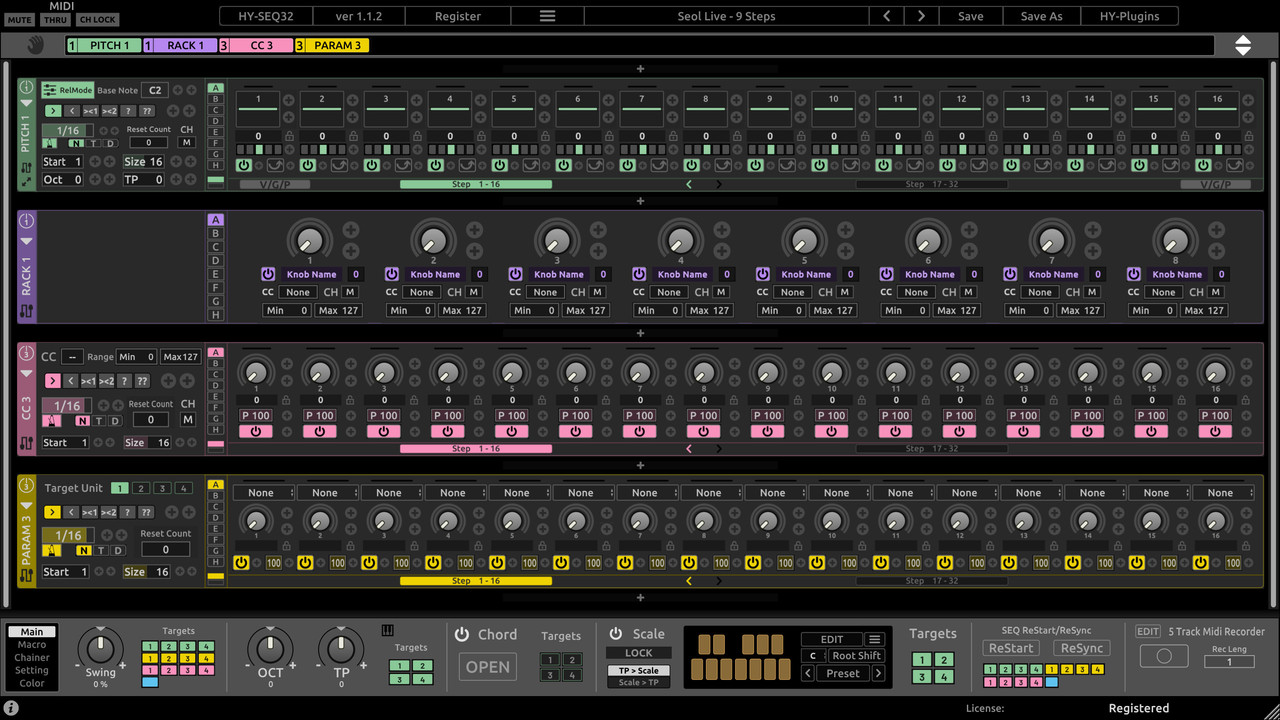Click lock icon under PITCH step 1
This screenshot has width=1280, height=720.
tap(290, 137)
